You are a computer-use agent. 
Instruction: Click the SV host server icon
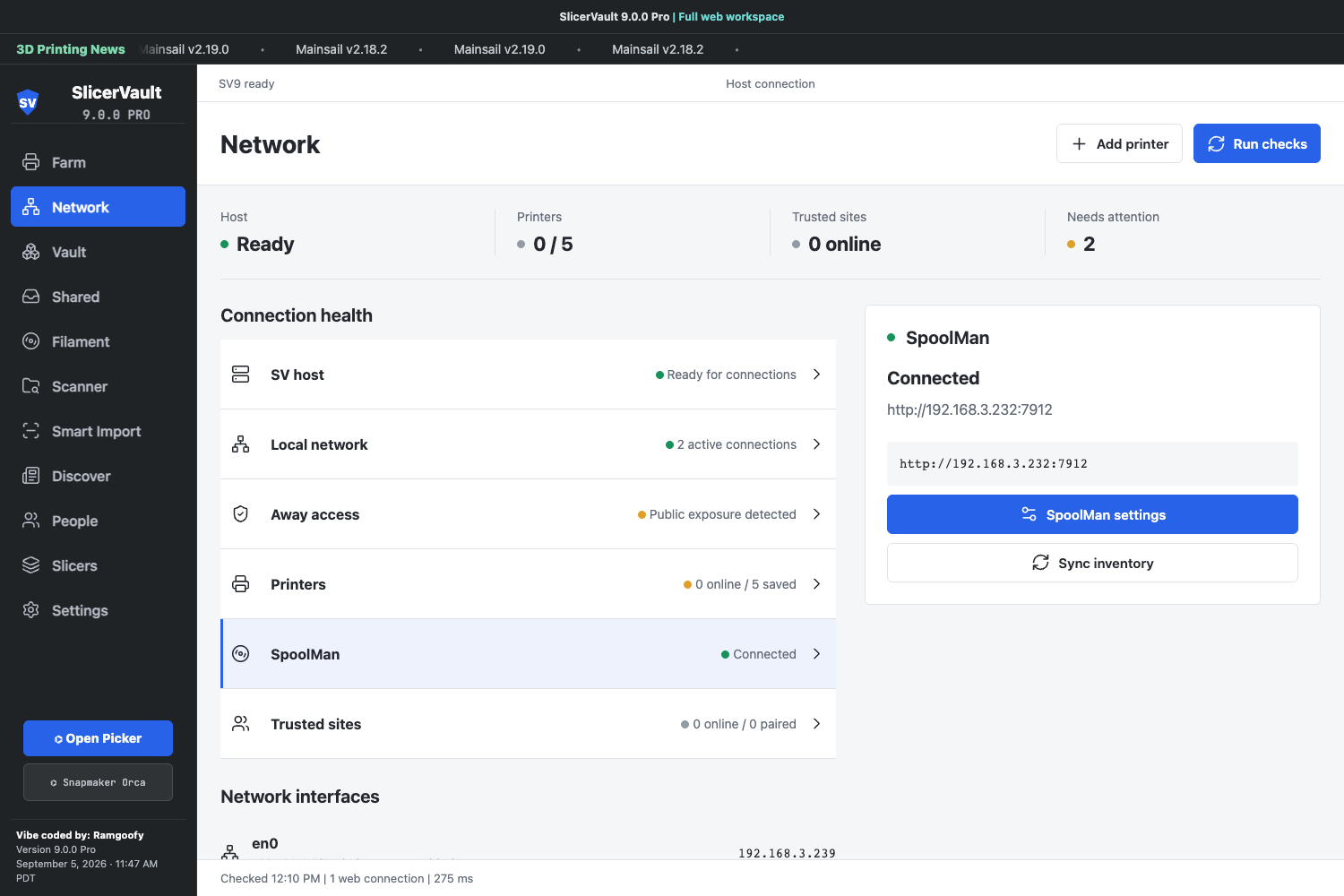[241, 375]
